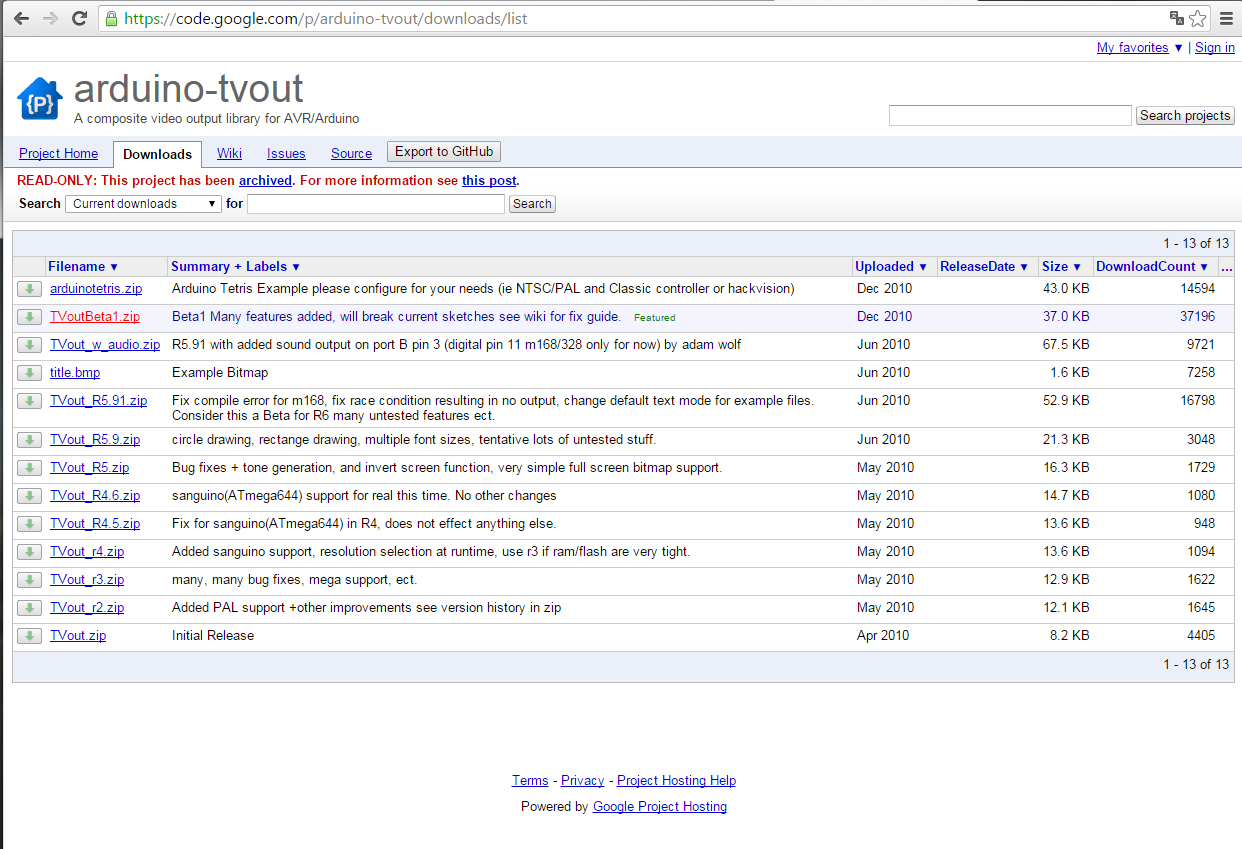Open the TVout_r4.zip file link
Screen dimensions: 1242x849
click(87, 552)
